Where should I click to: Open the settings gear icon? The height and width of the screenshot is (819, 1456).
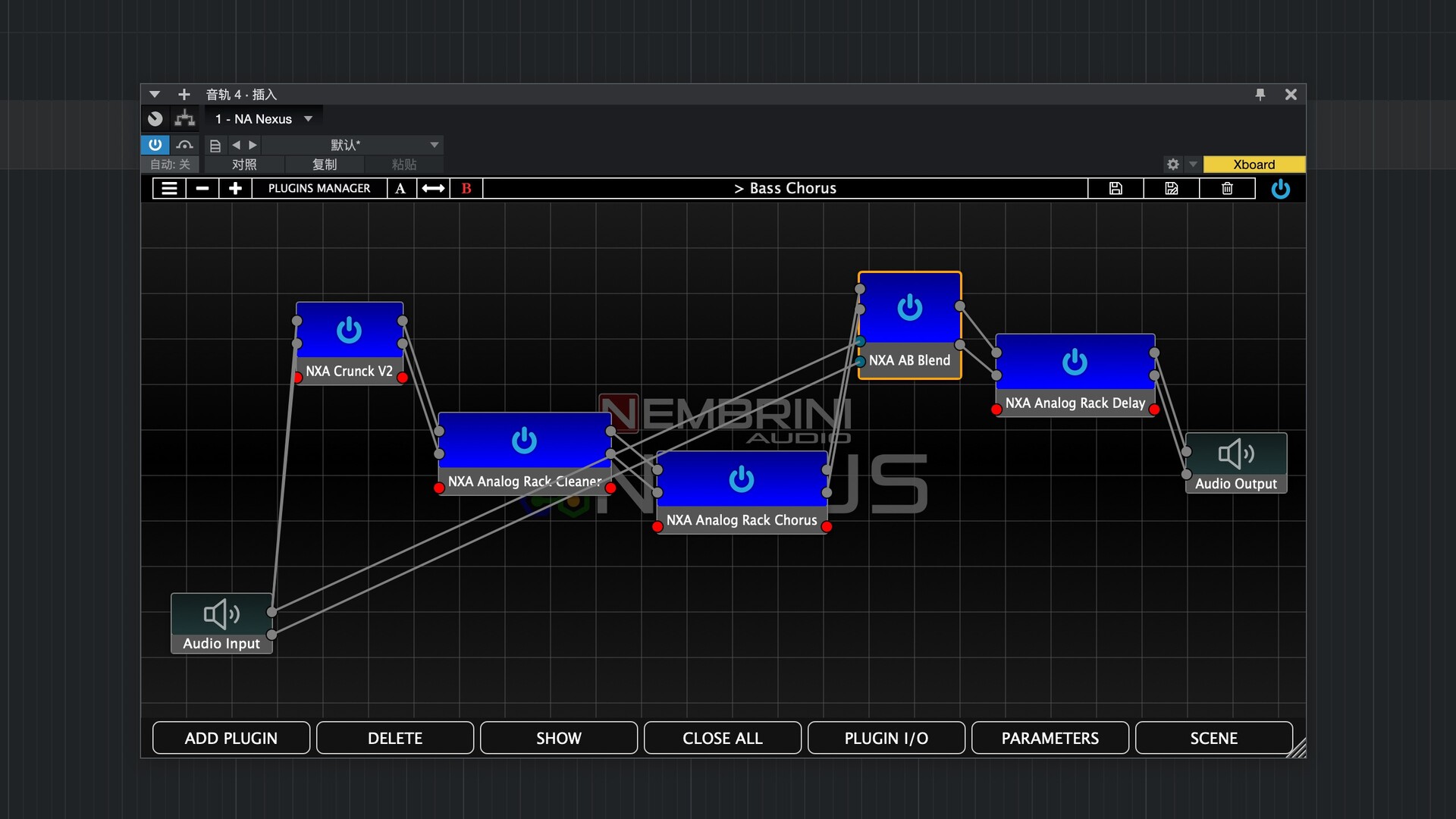coord(1173,165)
